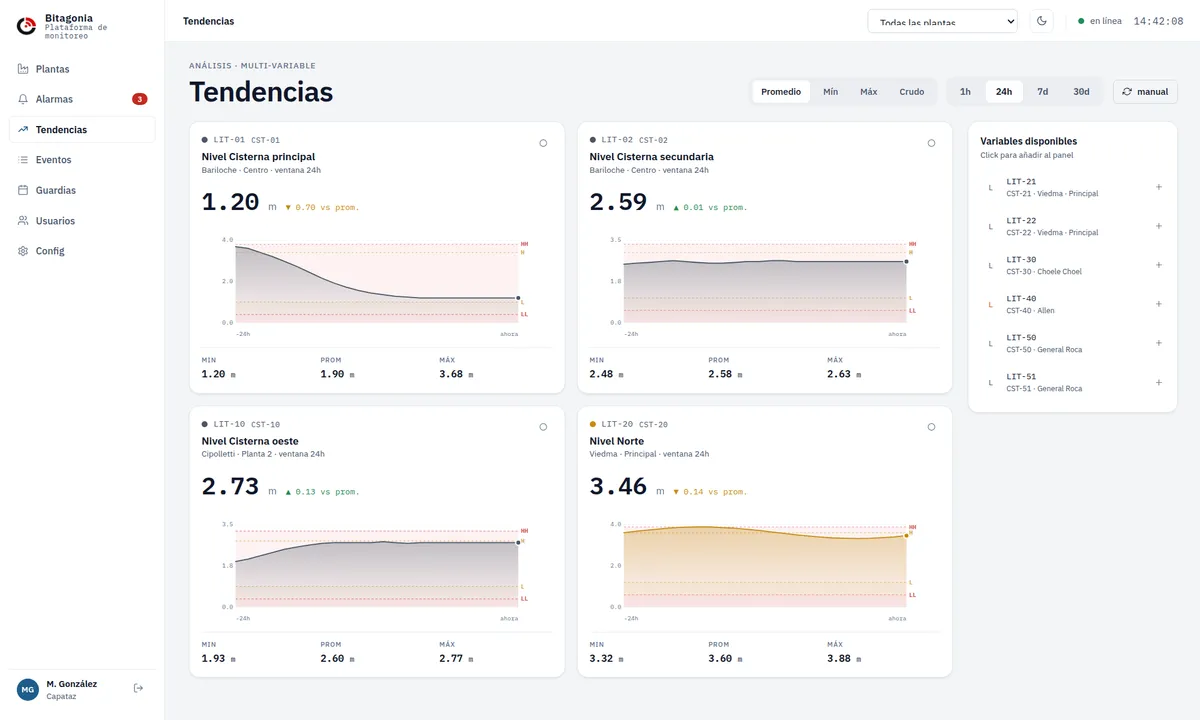
Task: Toggle dark mode with the moon icon
Action: click(x=1041, y=21)
